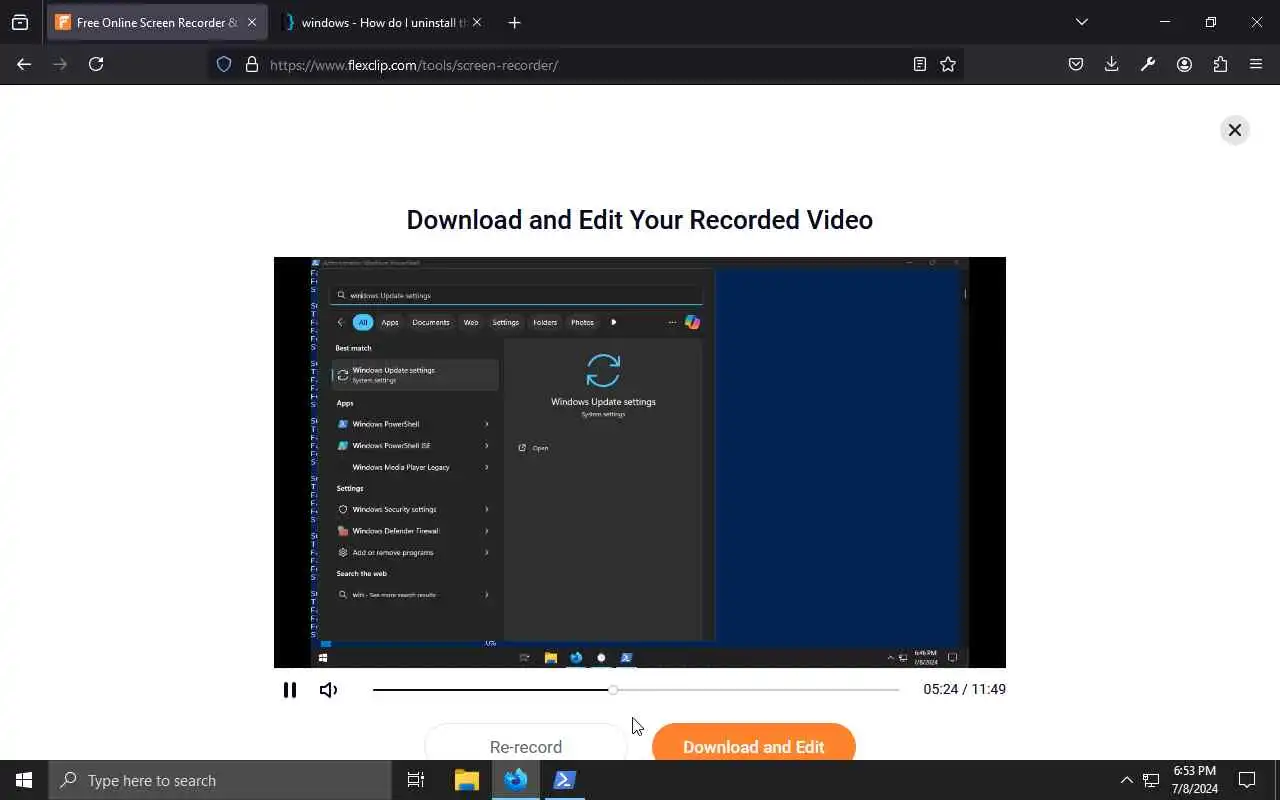This screenshot has width=1280, height=800.
Task: Open the notifications action center
Action: 1247,780
